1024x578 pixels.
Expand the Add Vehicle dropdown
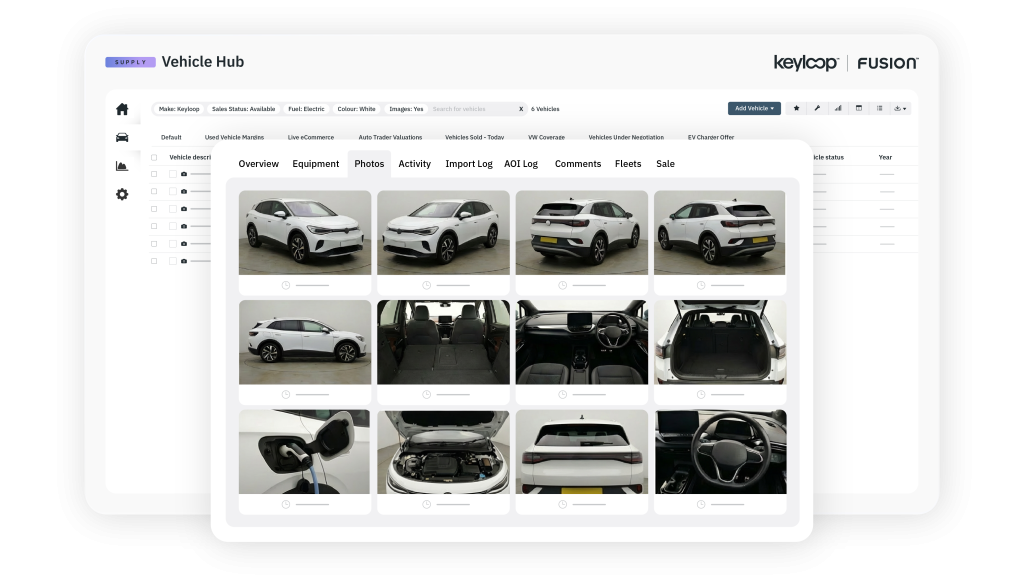click(754, 108)
